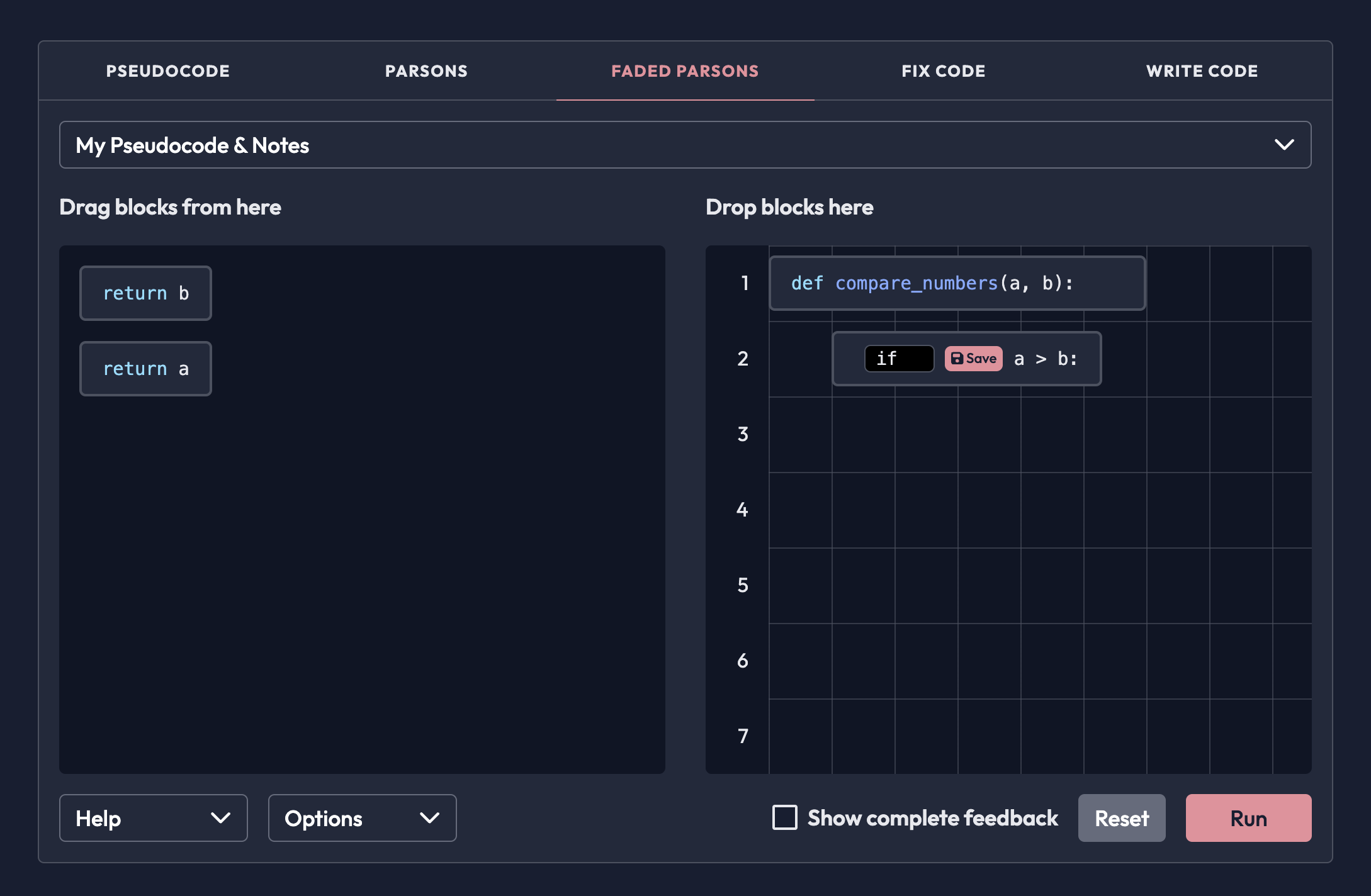Viewport: 1371px width, 896px height.
Task: Open the Options dropdown
Action: 363,818
